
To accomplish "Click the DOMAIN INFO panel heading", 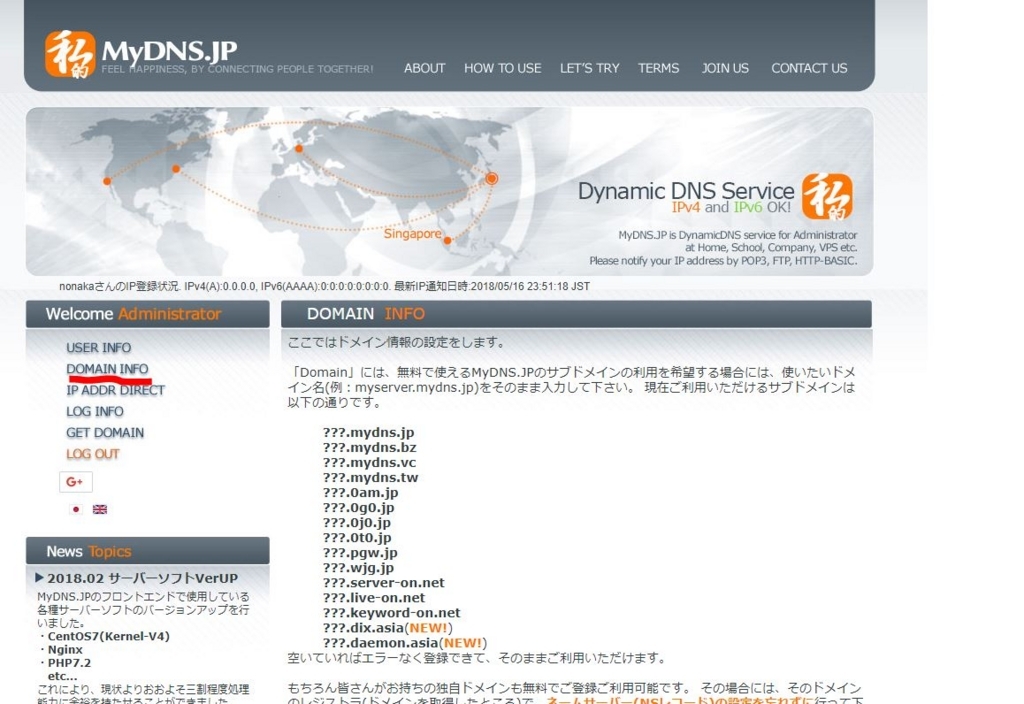I will (x=576, y=314).
